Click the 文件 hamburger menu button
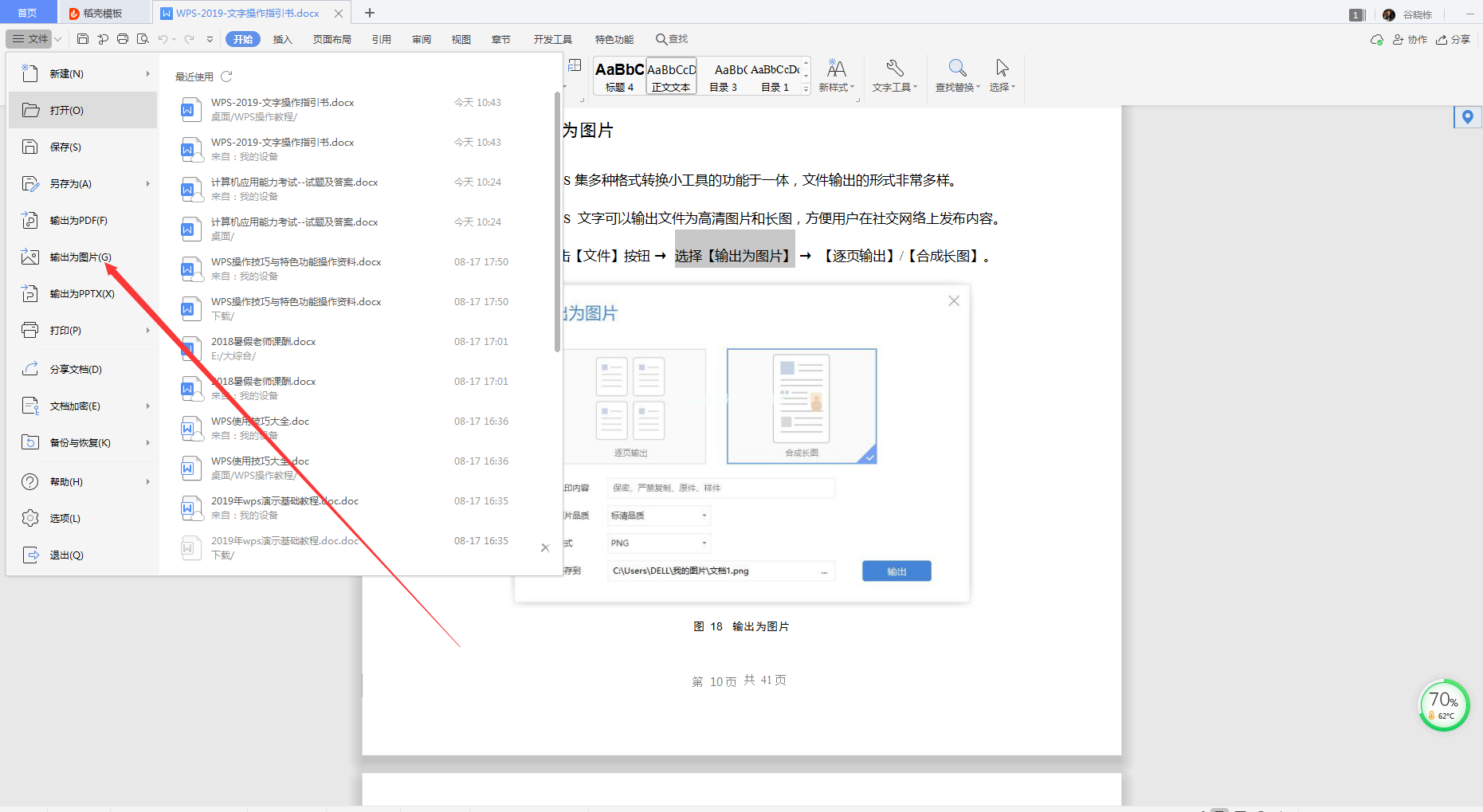Viewport: 1483px width, 812px height. click(x=29, y=38)
